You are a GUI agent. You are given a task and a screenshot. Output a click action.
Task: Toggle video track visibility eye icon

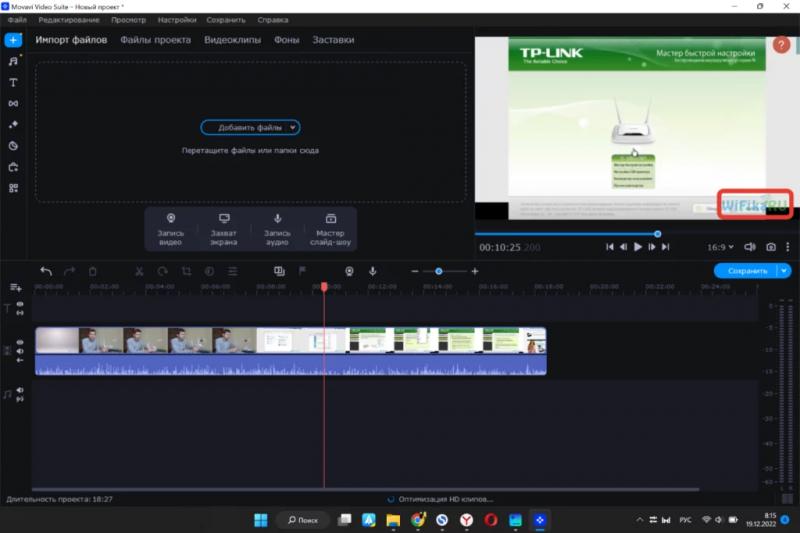pos(20,343)
